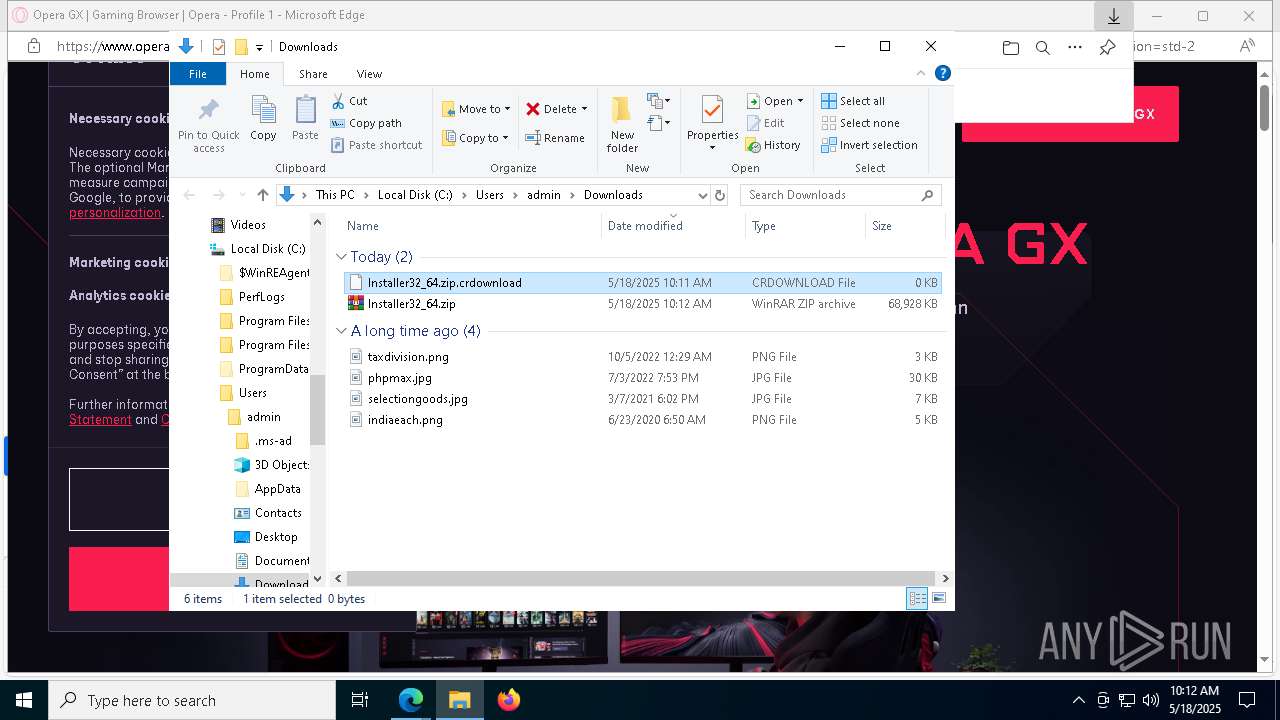Expand address bar history dropdown
The width and height of the screenshot is (1280, 720).
[703, 195]
